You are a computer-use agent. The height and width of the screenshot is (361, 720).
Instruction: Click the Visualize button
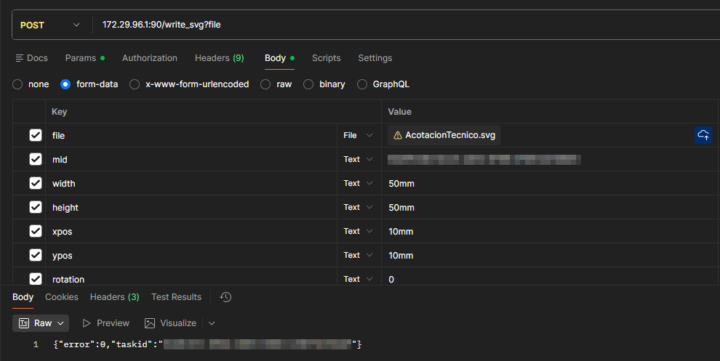coord(170,323)
